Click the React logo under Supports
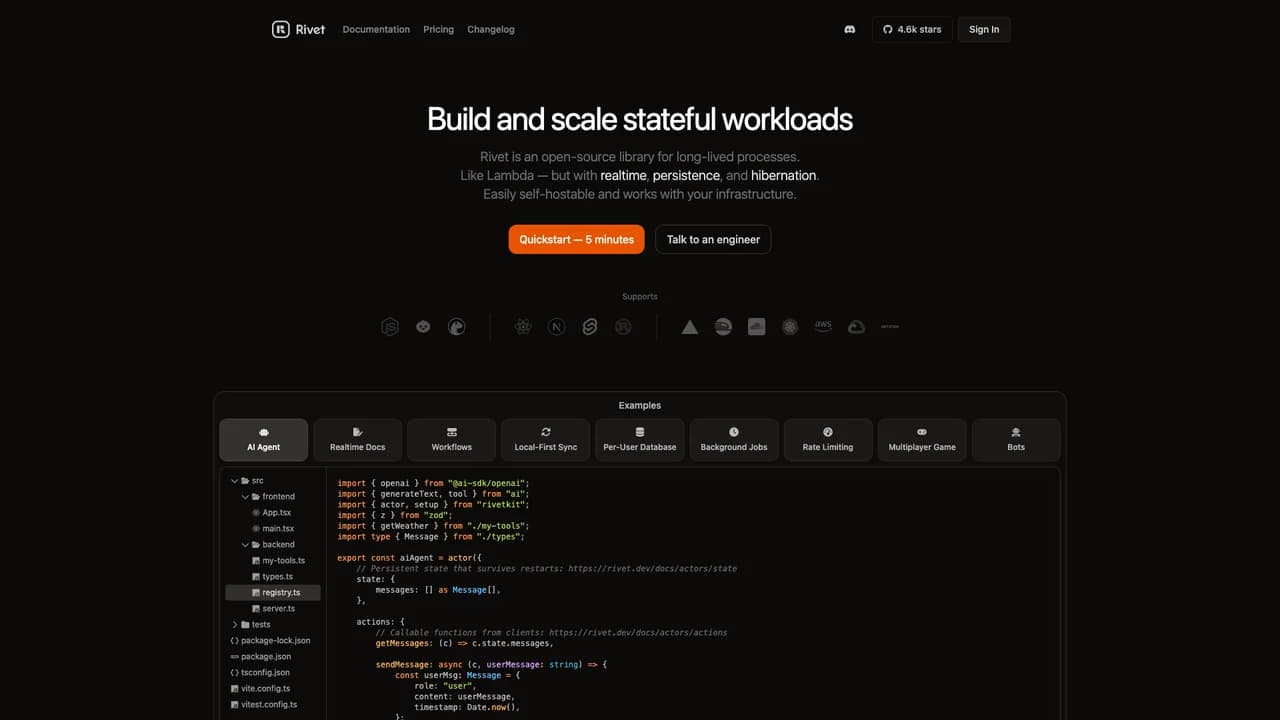Viewport: 1280px width, 720px height. point(523,327)
